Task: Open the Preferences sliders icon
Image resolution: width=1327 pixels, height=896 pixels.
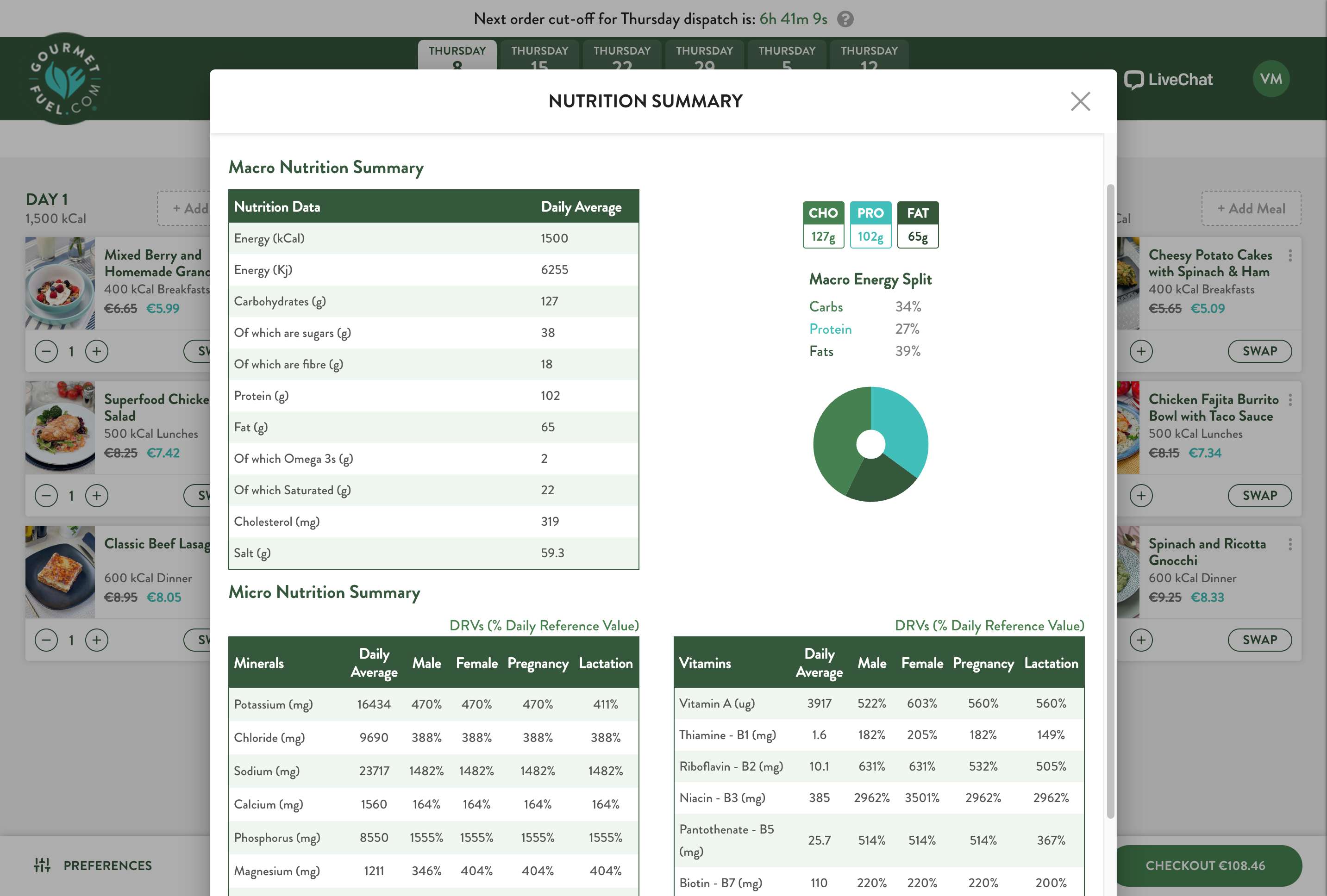Action: coord(42,865)
